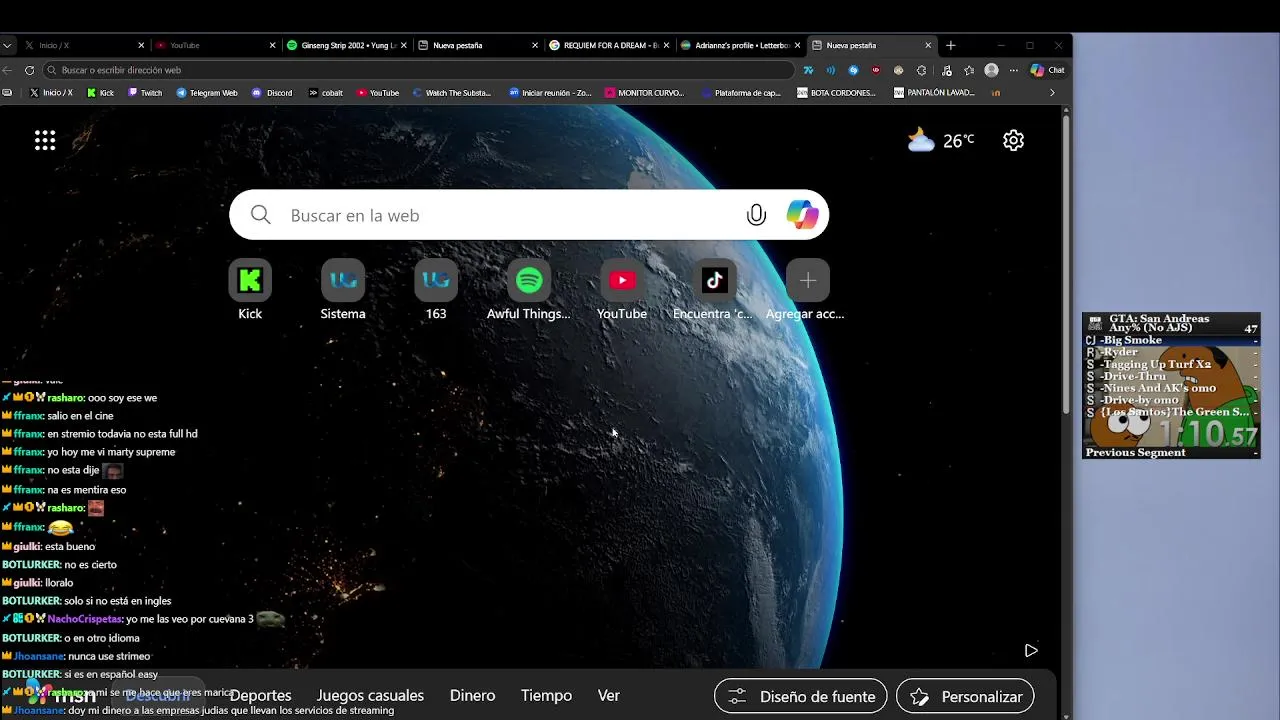The image size is (1280, 720).
Task: Open the uBlock Origin extension icon
Action: click(x=876, y=70)
